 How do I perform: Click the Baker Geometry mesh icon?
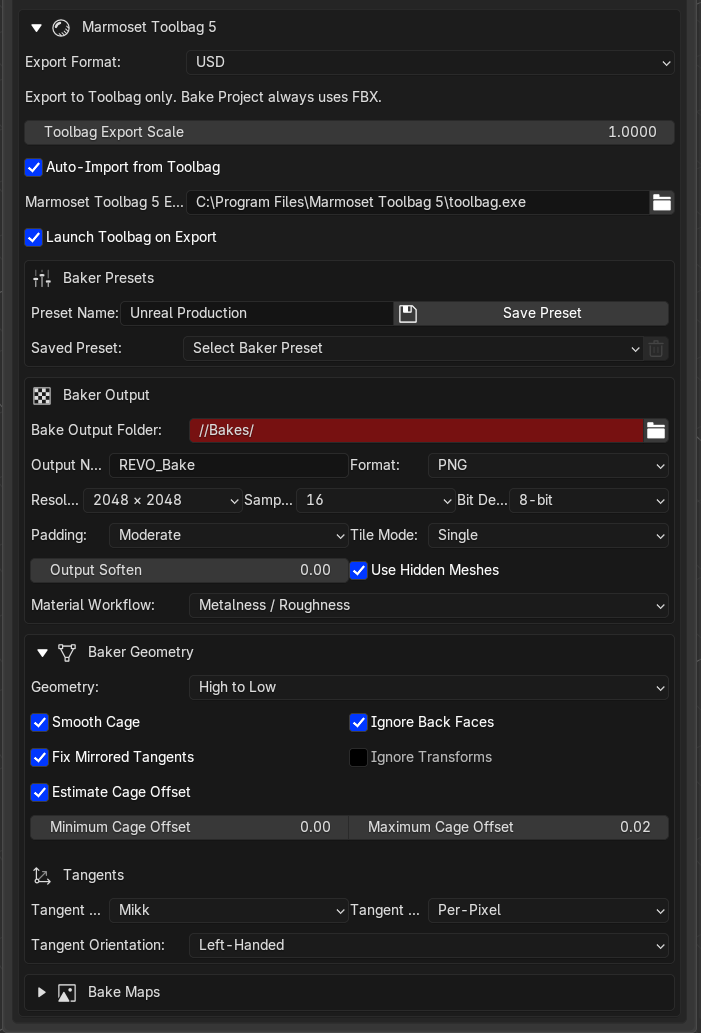67,652
